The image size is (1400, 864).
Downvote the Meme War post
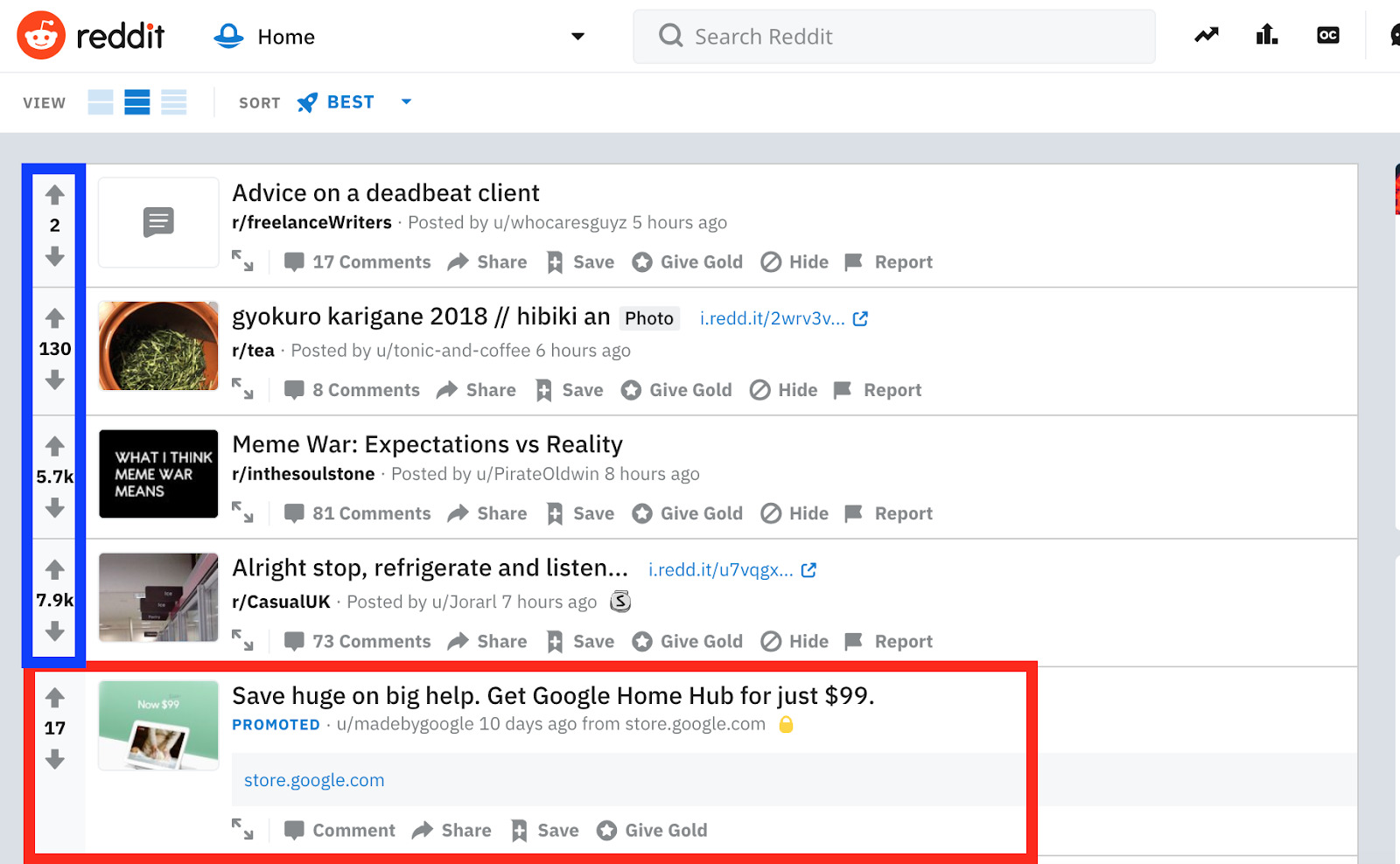pos(55,507)
